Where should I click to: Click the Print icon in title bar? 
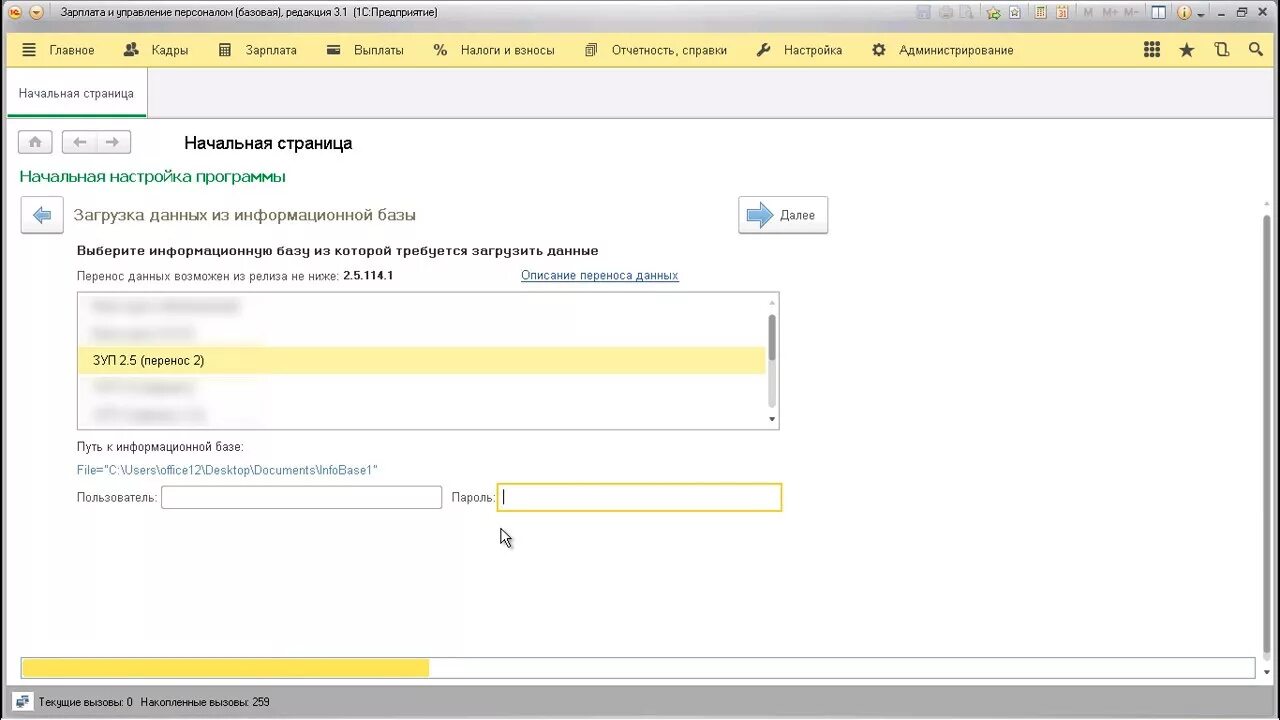(945, 13)
